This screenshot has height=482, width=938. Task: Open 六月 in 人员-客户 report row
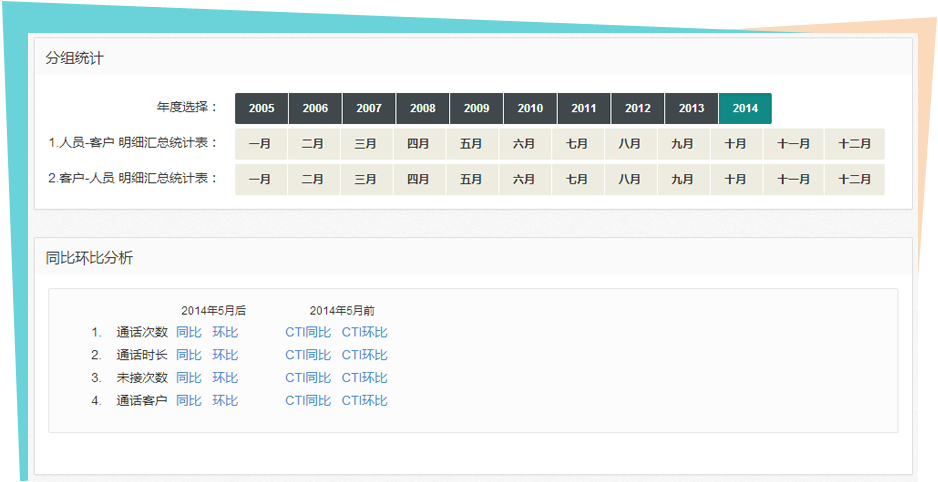coord(524,144)
